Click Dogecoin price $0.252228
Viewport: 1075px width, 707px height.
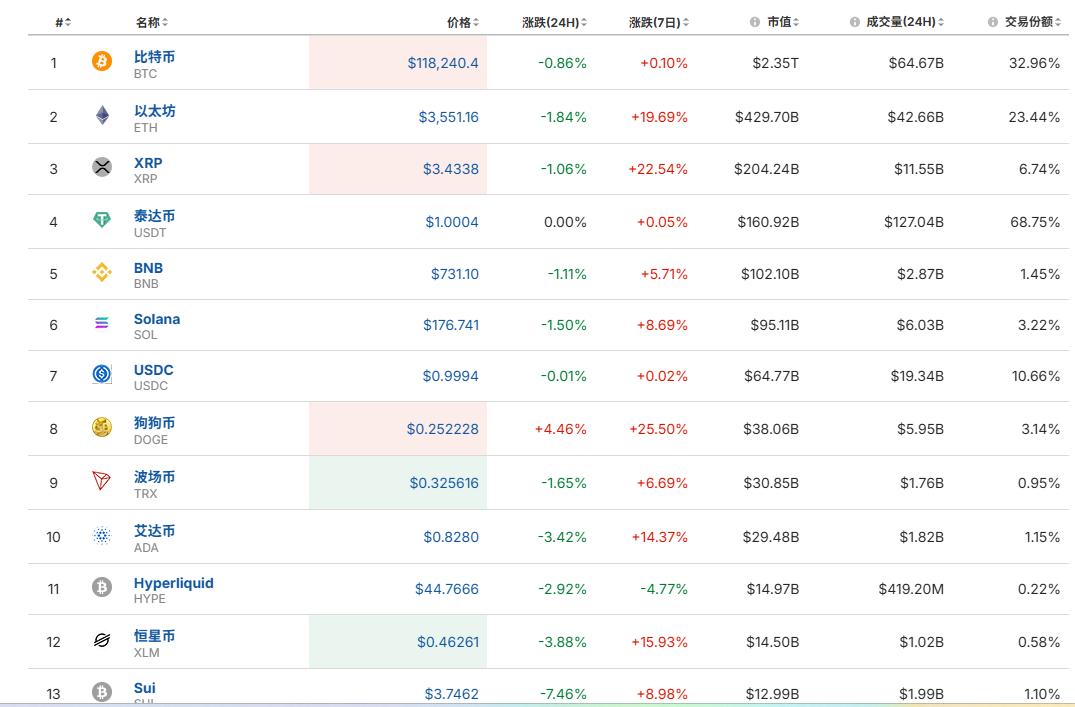pyautogui.click(x=442, y=429)
